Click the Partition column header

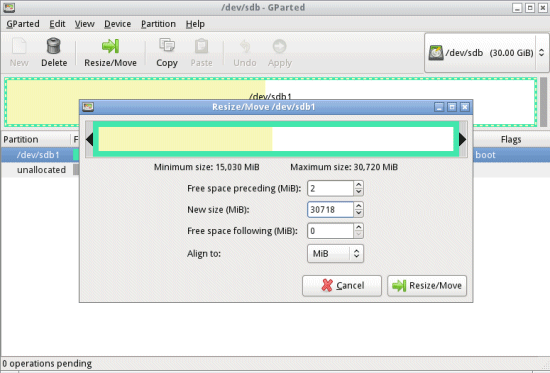coord(36,139)
